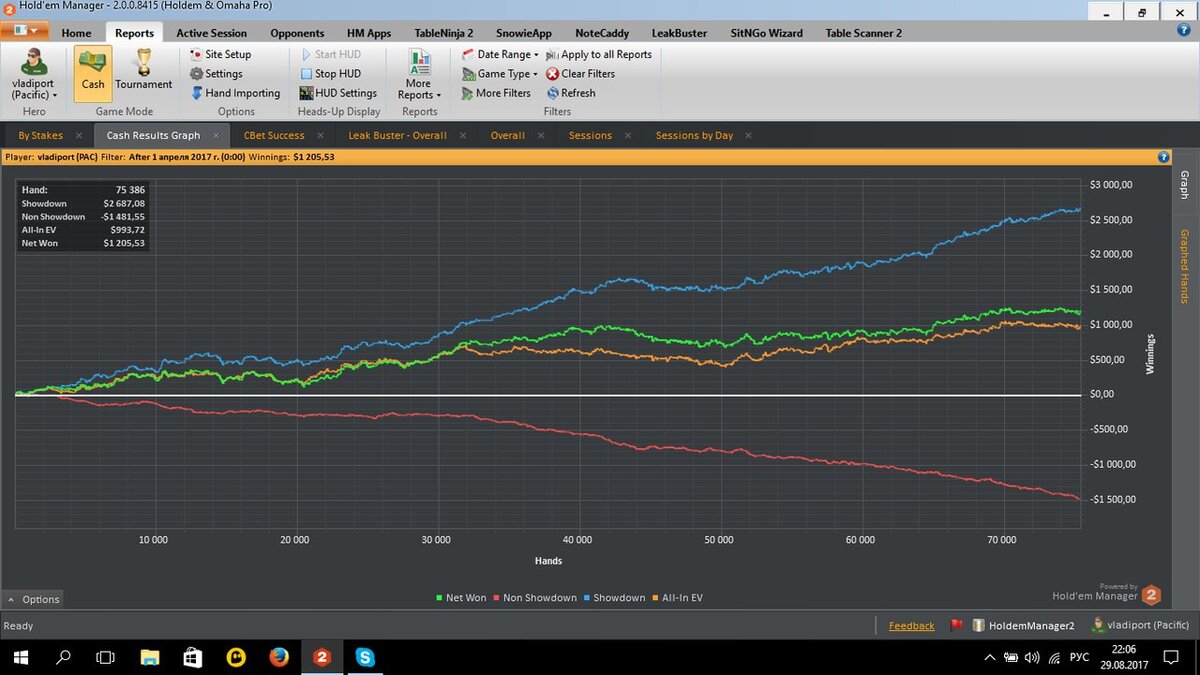The image size is (1200, 675).
Task: Open Skype from the taskbar
Action: pos(365,657)
